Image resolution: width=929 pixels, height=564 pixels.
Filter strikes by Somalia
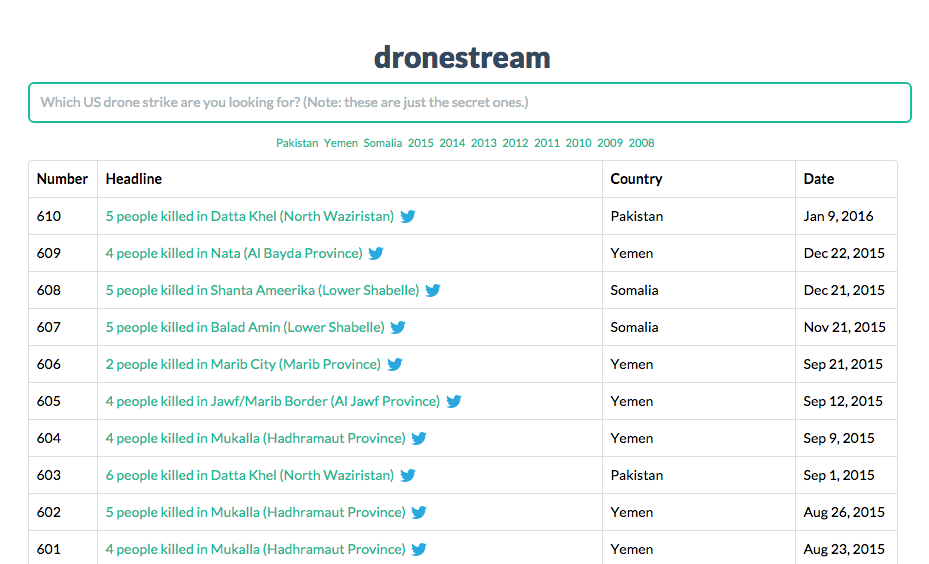(x=383, y=143)
